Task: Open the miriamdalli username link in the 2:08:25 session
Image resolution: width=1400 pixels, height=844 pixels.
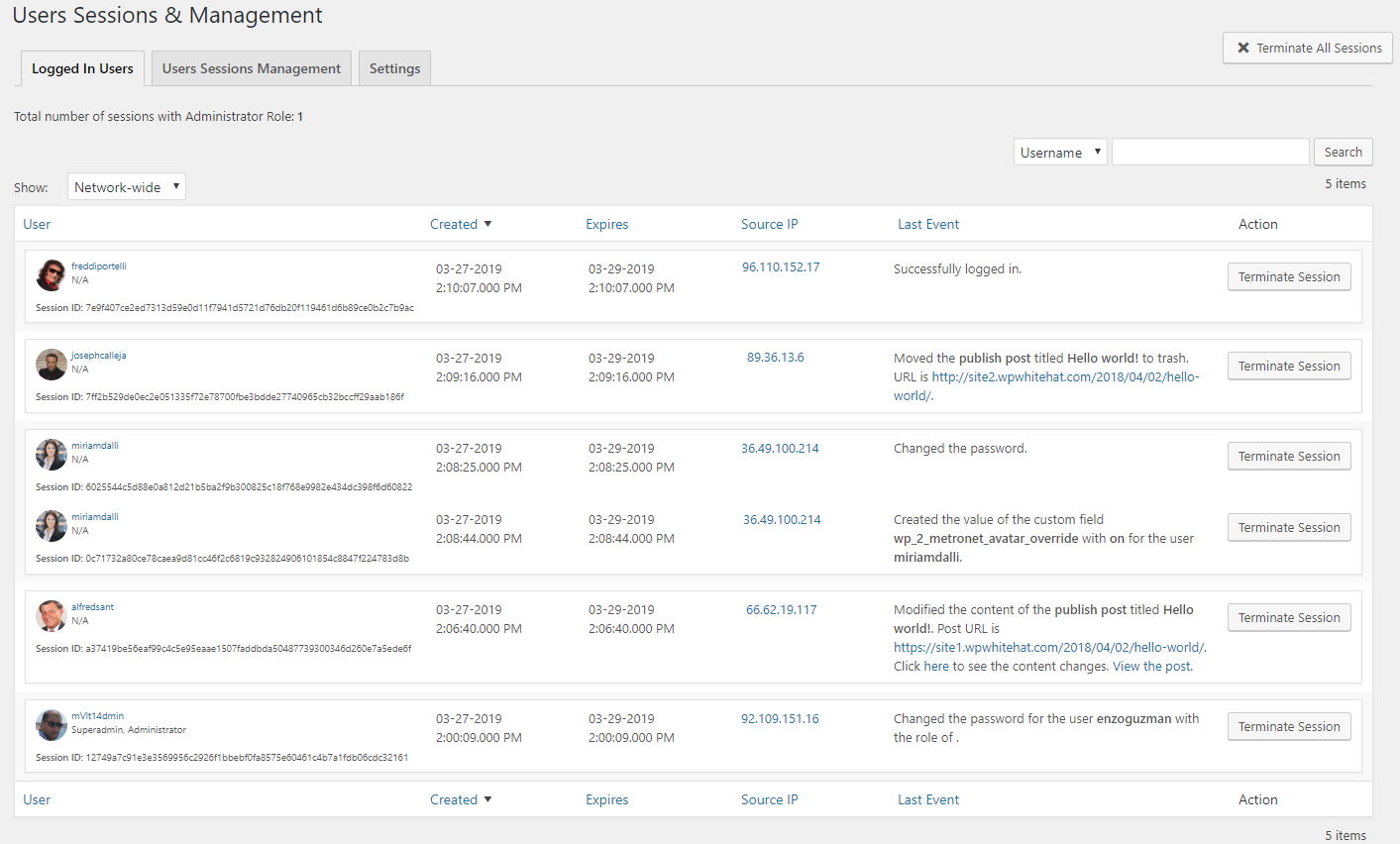Action: coord(94,446)
